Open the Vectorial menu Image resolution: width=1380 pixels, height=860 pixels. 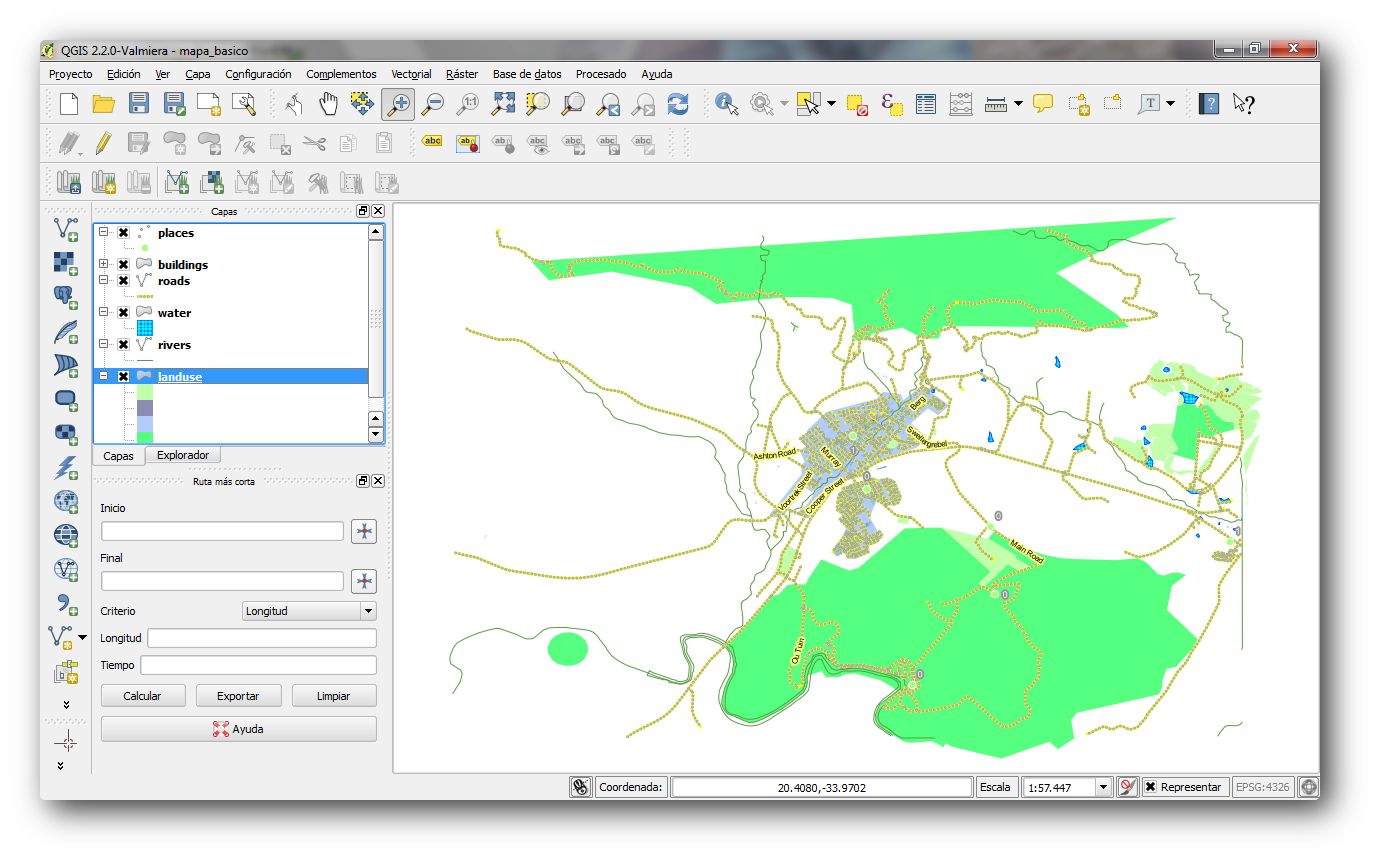411,74
